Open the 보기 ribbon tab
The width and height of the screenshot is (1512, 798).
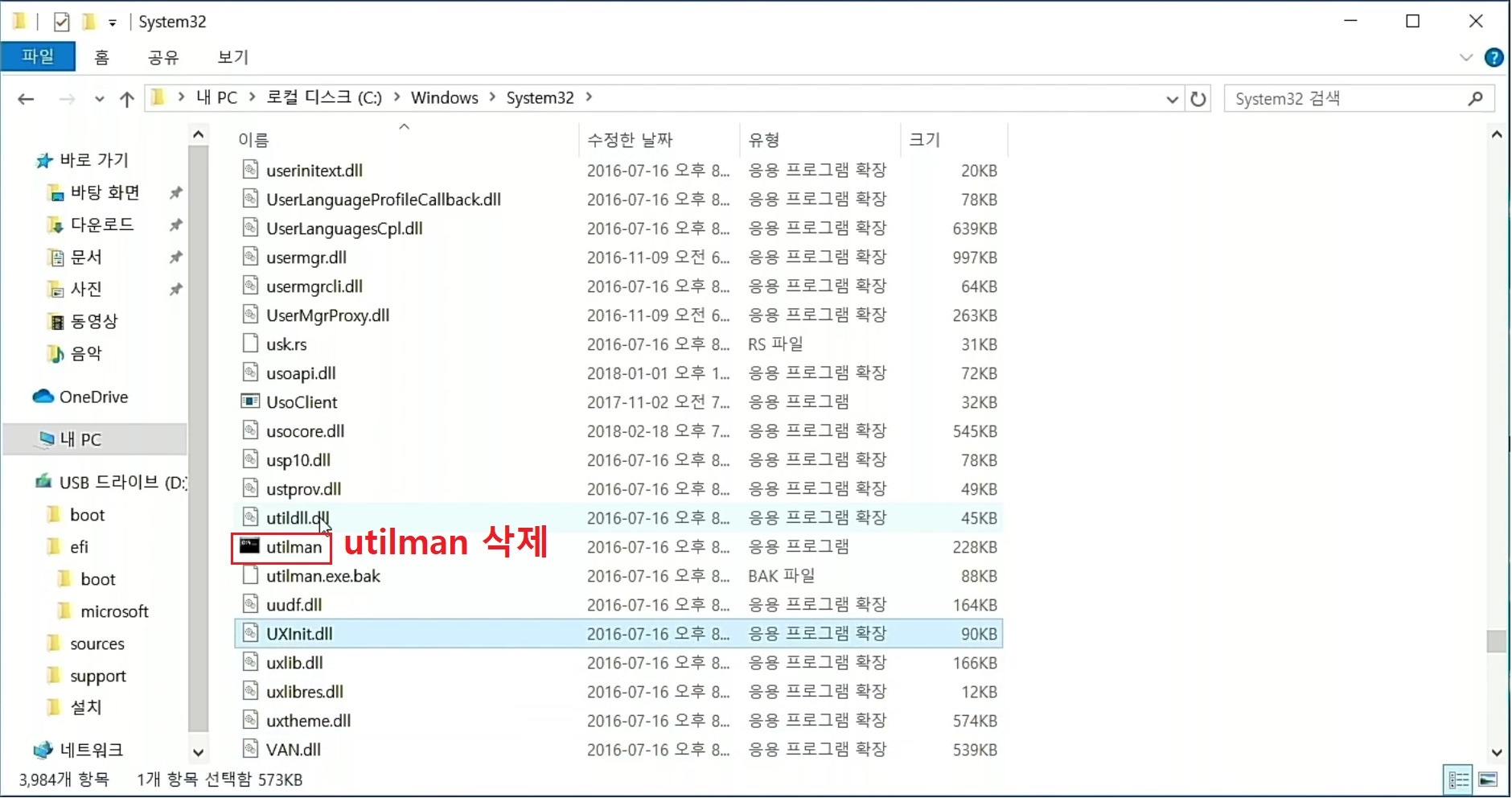click(233, 57)
